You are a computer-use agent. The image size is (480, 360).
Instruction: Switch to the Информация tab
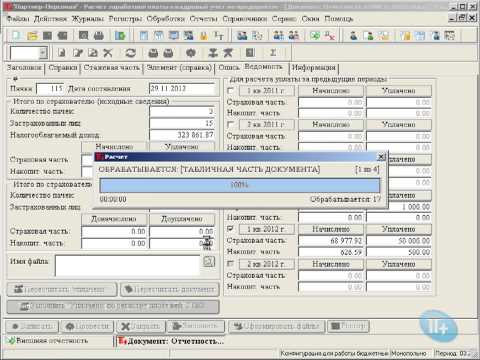pyautogui.click(x=314, y=68)
